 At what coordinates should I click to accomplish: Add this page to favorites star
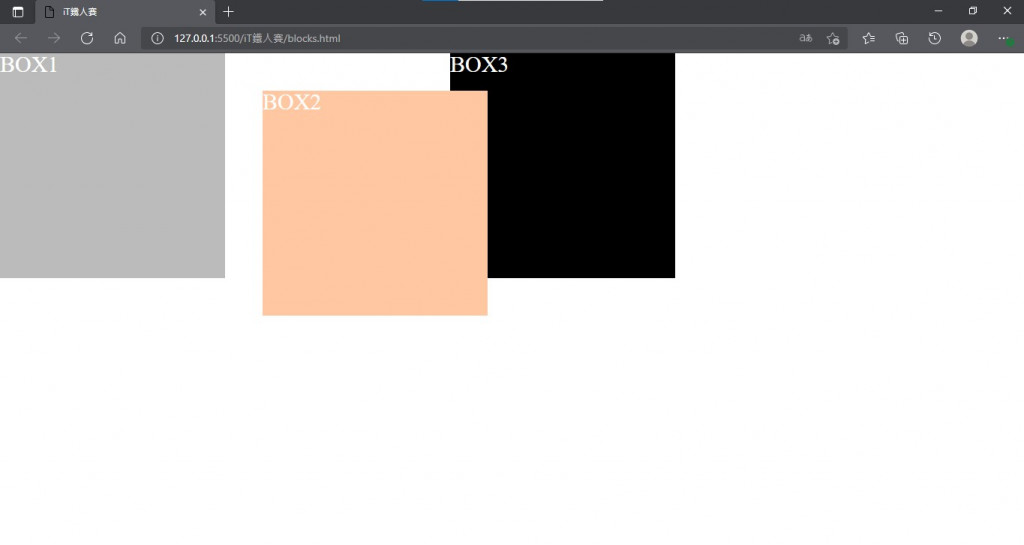pos(833,39)
